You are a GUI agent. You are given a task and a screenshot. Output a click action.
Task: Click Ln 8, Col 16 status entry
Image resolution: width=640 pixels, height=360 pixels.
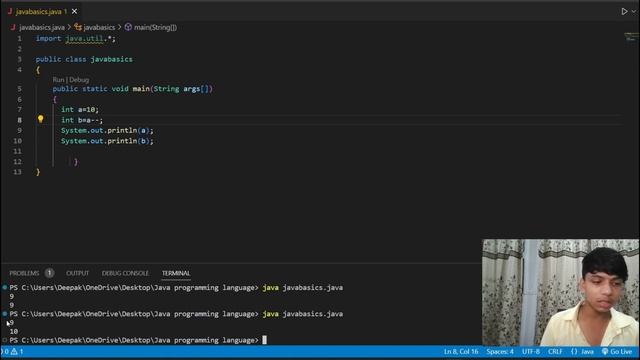(461, 351)
